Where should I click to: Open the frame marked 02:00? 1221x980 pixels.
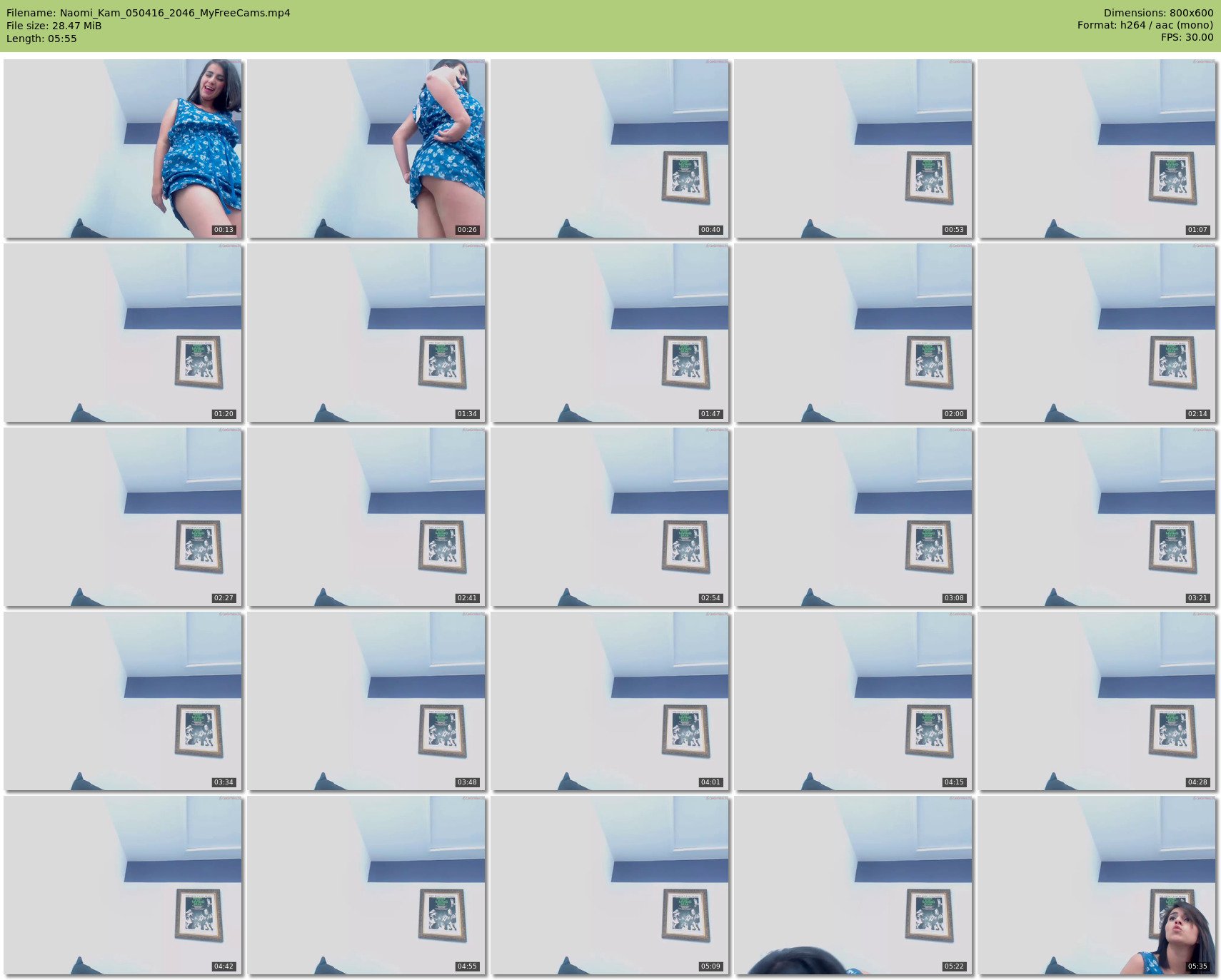(853, 333)
